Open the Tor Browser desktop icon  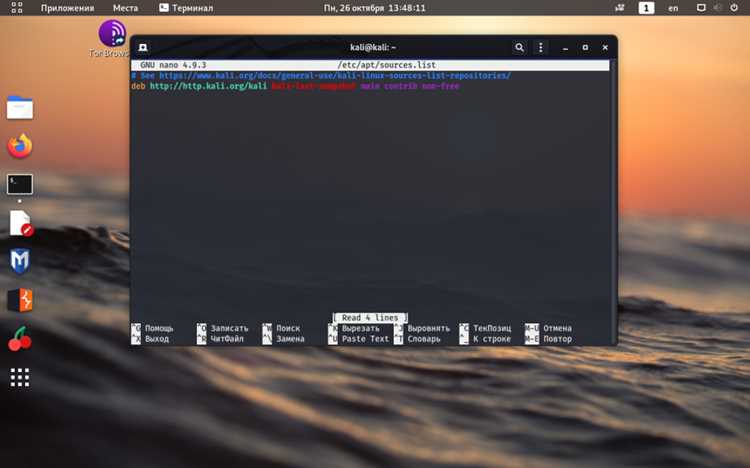pos(112,33)
